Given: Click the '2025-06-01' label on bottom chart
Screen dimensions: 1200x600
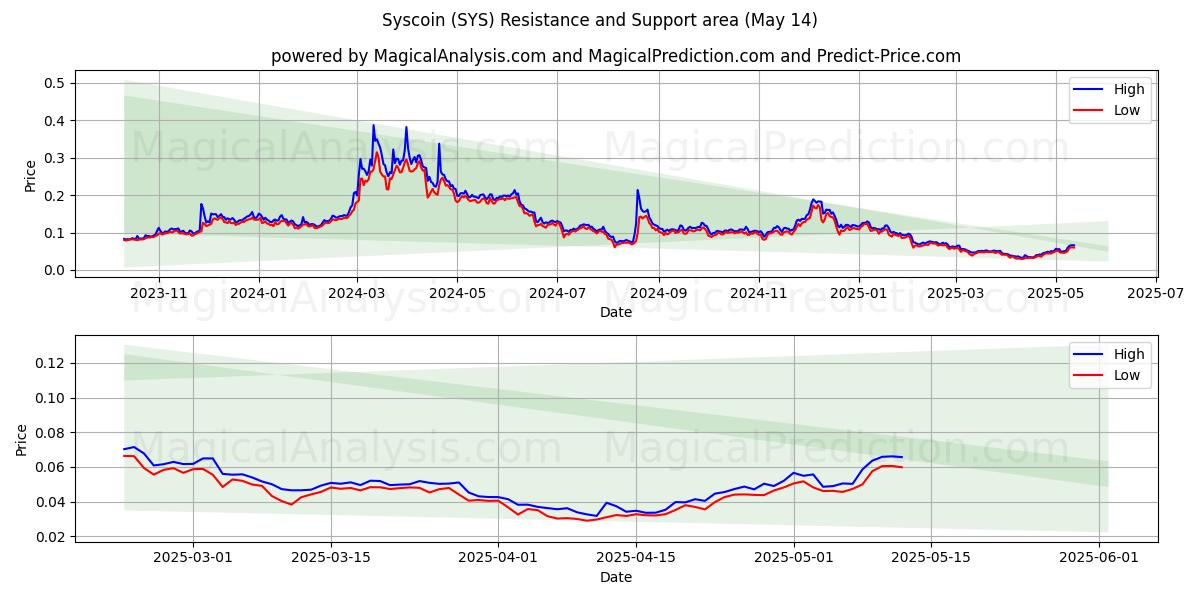Looking at the screenshot, I should pyautogui.click(x=1099, y=559).
